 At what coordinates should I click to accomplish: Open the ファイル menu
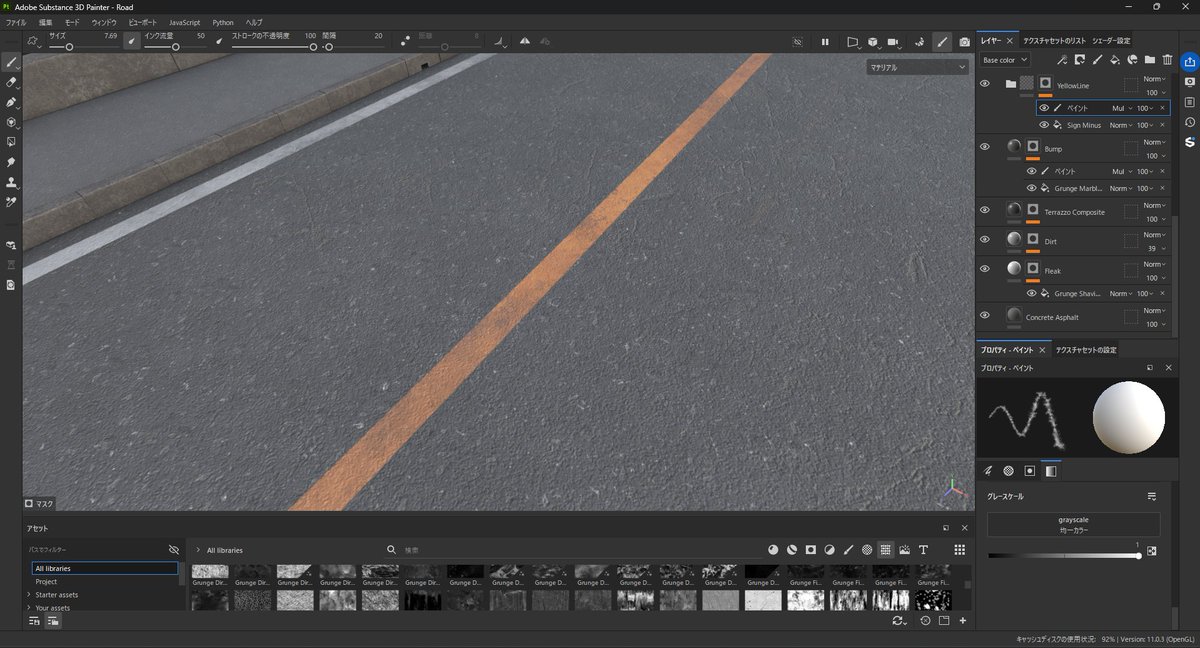point(14,22)
